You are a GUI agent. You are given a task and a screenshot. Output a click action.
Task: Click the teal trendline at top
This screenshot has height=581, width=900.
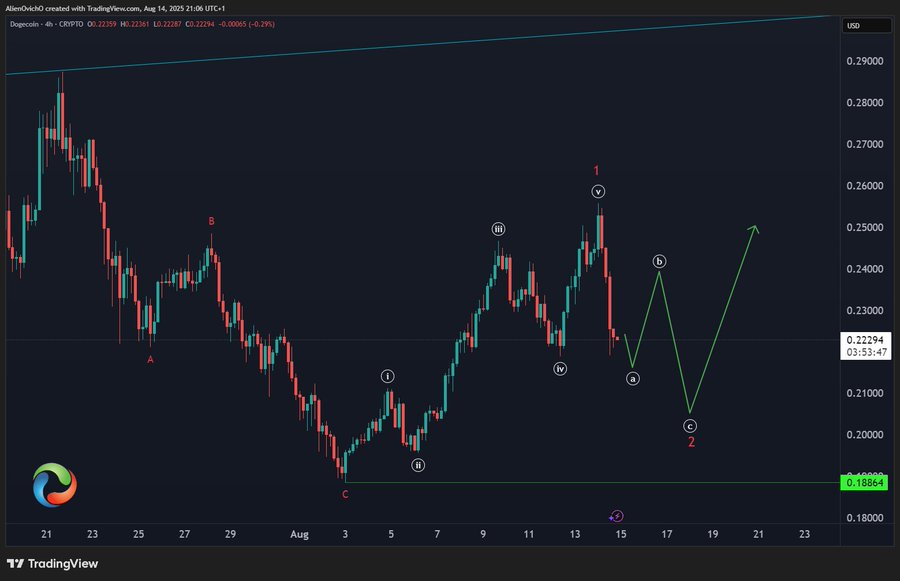coord(419,45)
